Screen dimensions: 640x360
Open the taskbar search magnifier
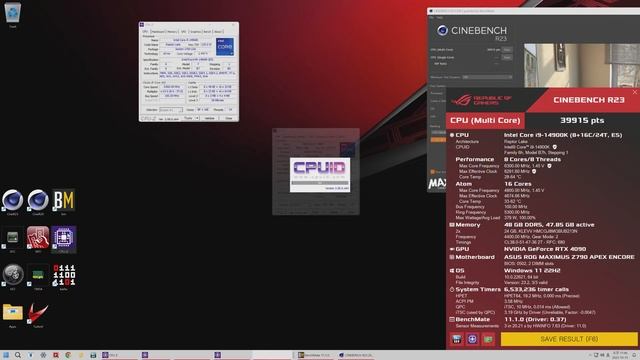click(18, 355)
